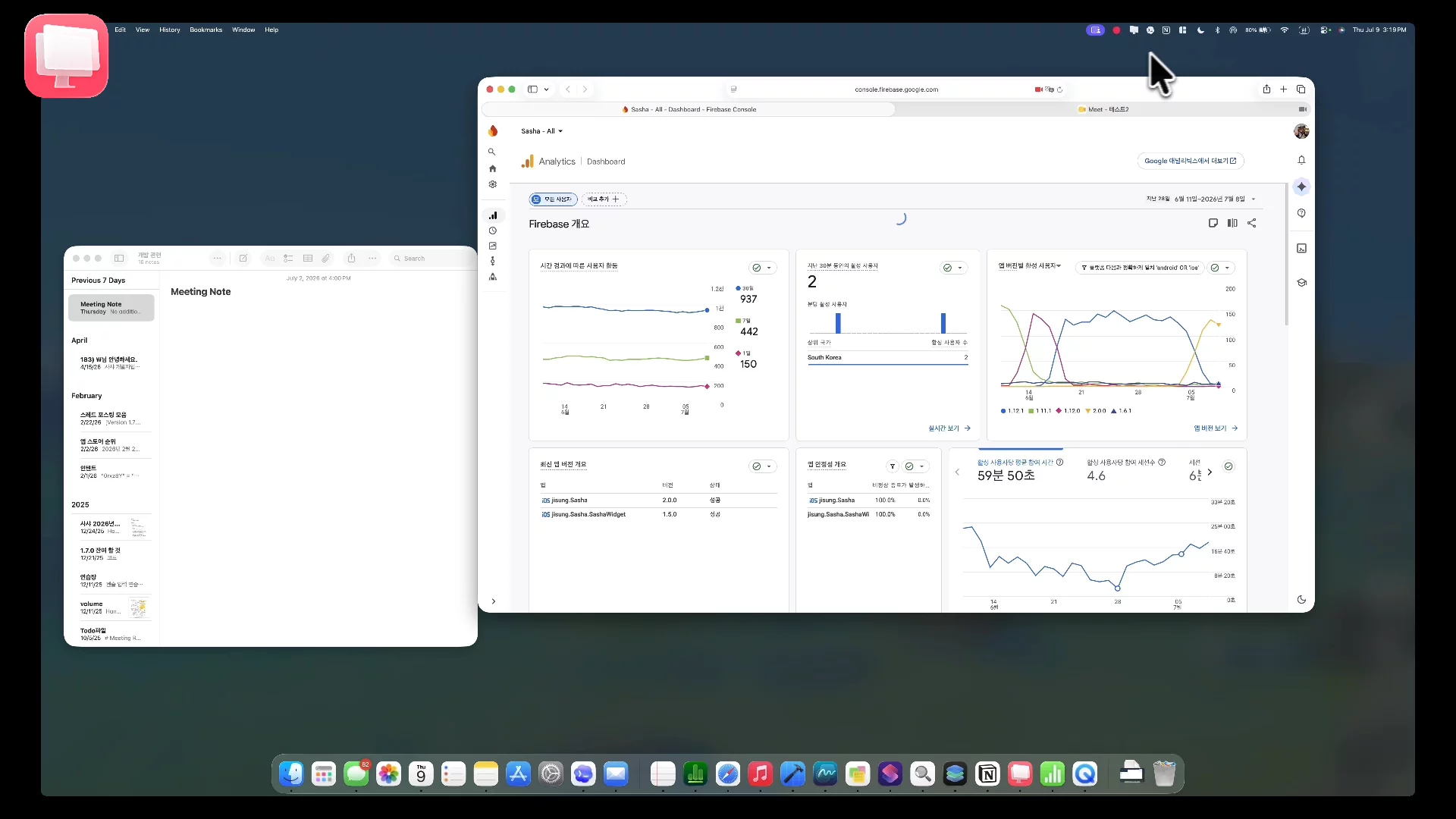Click the Firebase flame logo
The width and height of the screenshot is (1456, 819).
point(493,130)
